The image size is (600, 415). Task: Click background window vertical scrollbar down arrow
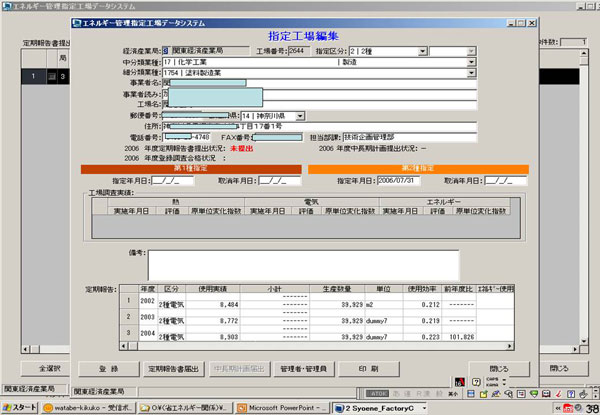click(584, 341)
